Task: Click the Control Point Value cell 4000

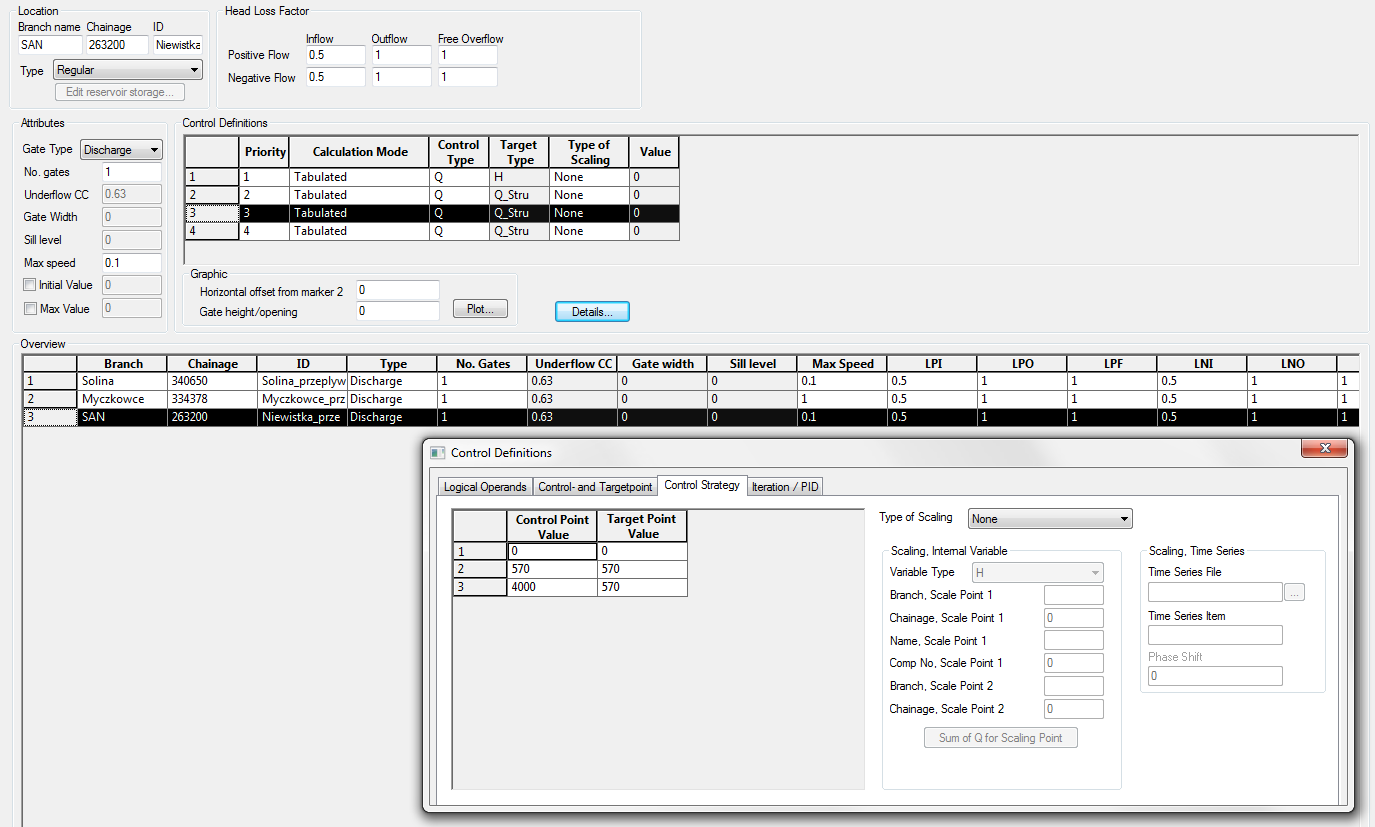Action: pyautogui.click(x=552, y=587)
